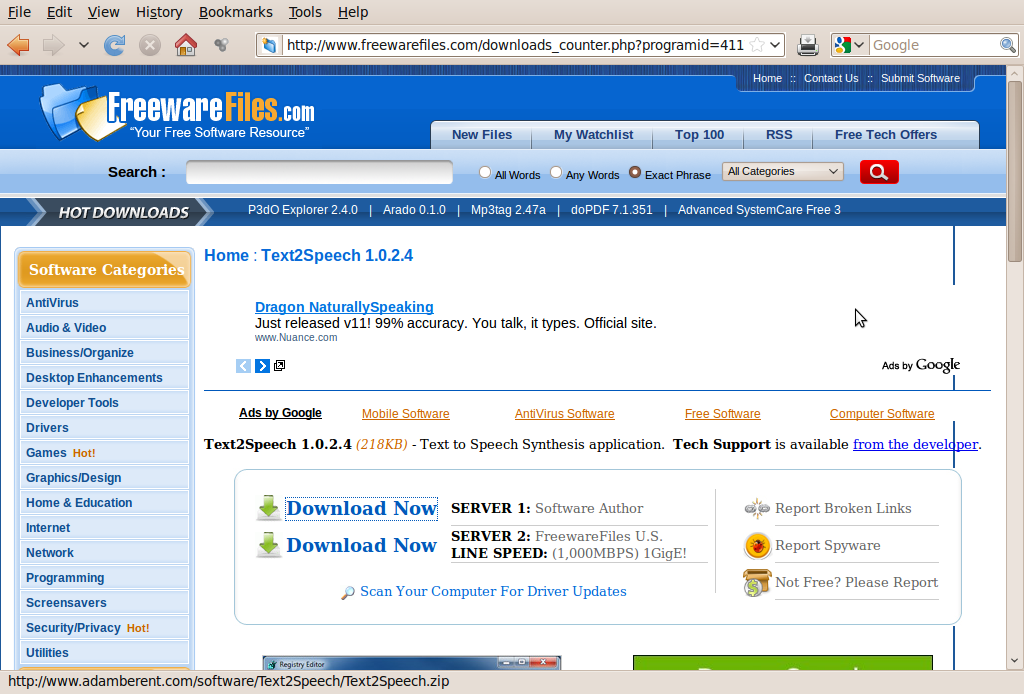
Task: Click the Stop loading icon
Action: [x=150, y=45]
